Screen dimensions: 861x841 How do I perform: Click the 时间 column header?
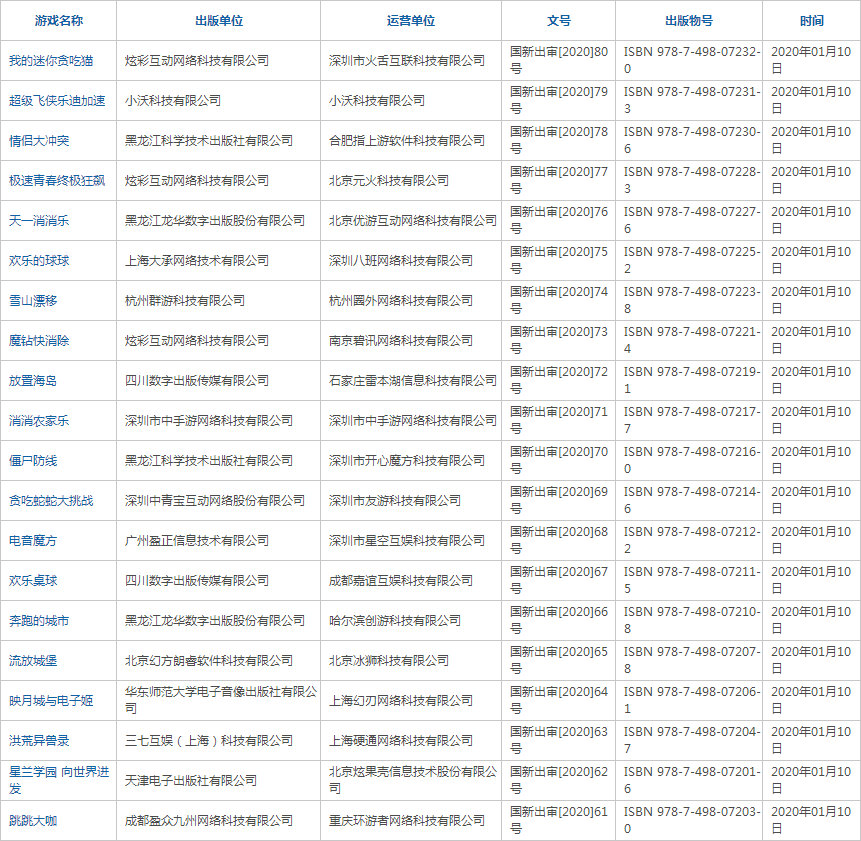(x=812, y=21)
